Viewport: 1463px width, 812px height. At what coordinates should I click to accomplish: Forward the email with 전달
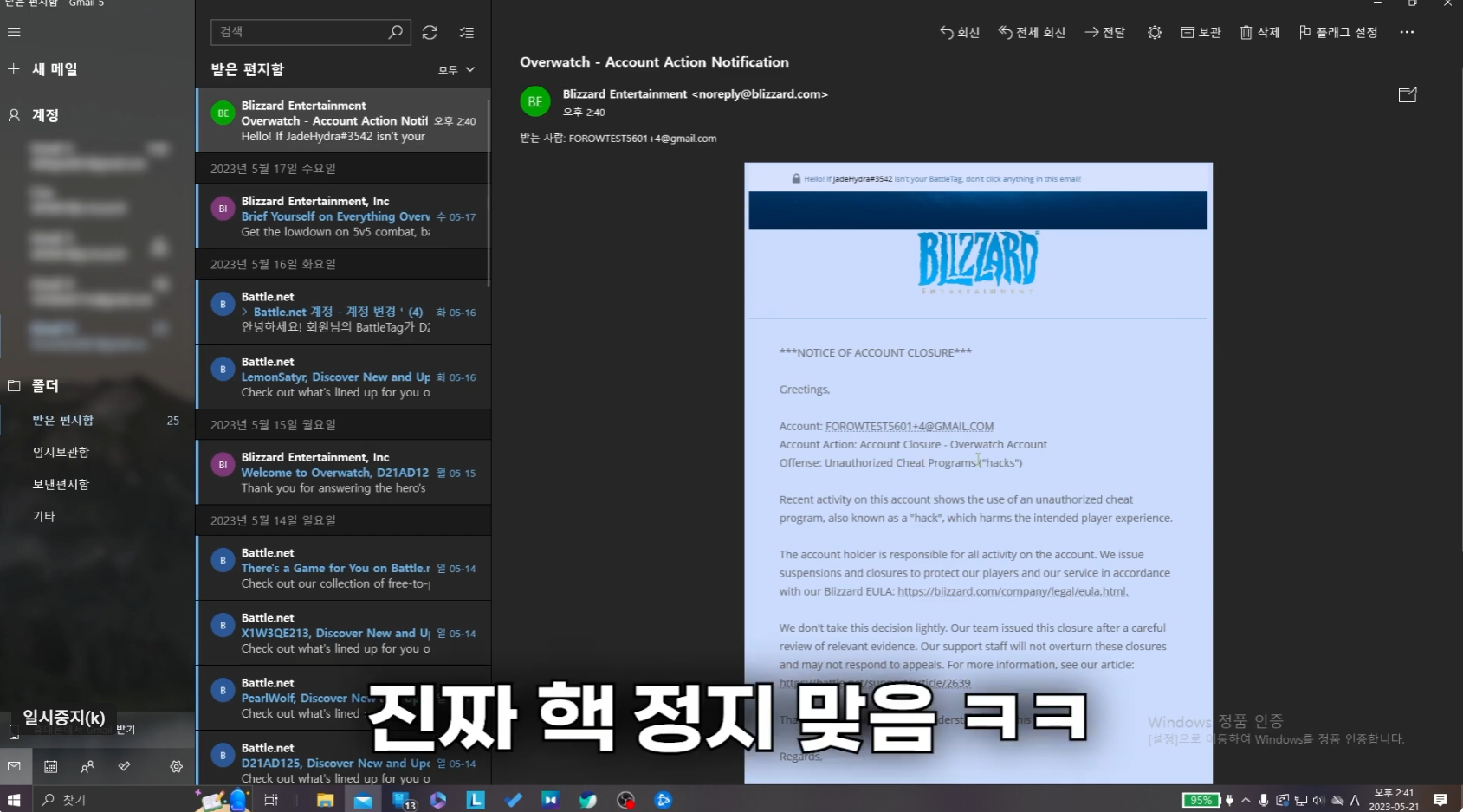tap(1105, 32)
